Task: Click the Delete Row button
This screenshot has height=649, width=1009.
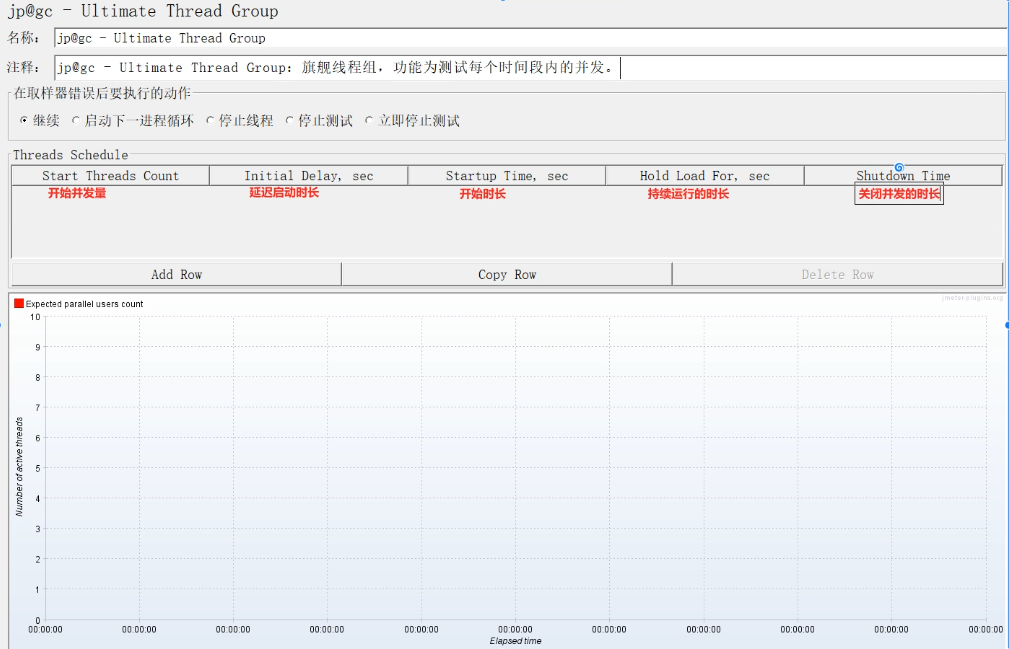Action: tap(837, 274)
